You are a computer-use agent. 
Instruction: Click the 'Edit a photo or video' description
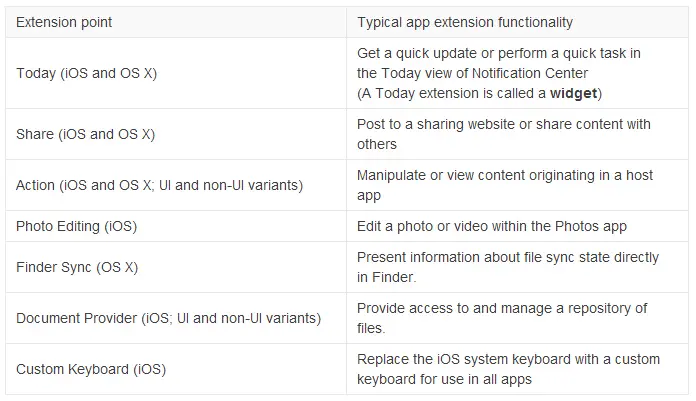491,226
